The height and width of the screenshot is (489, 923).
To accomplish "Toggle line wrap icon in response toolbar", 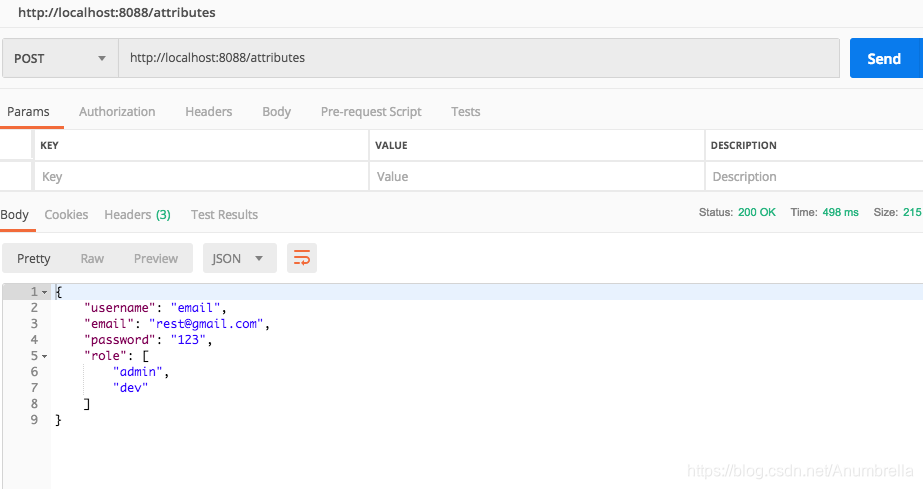I will [301, 258].
